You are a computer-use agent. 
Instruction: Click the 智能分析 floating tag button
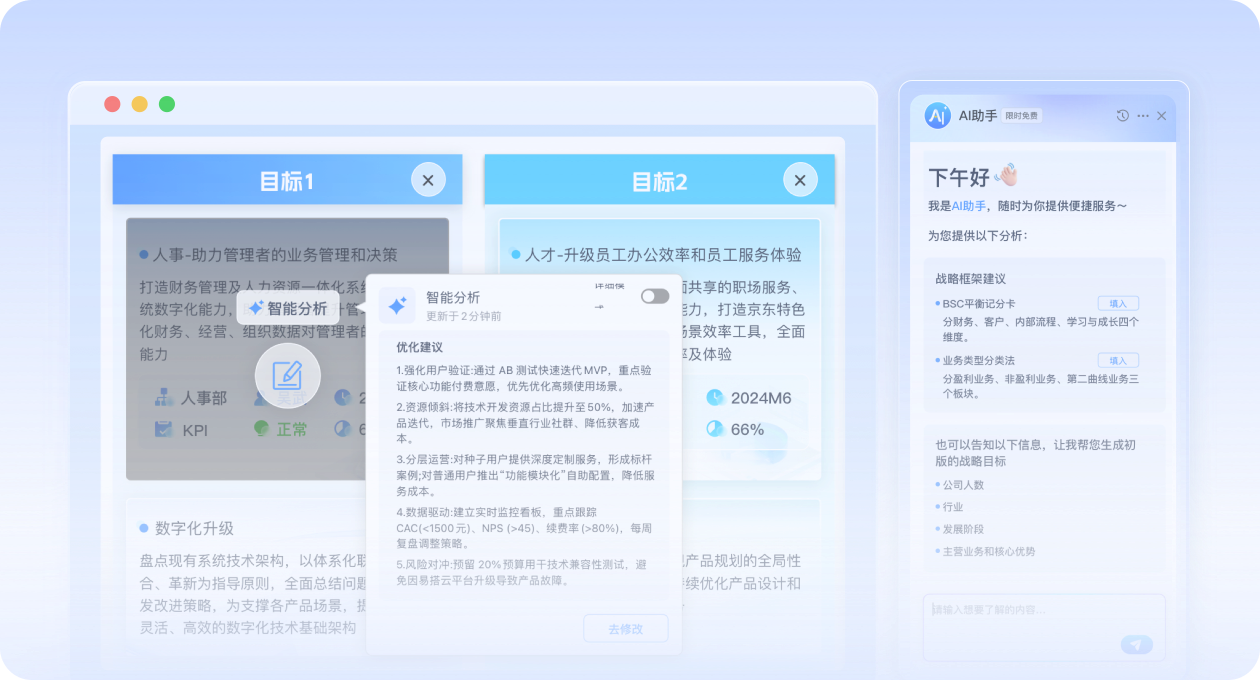click(288, 308)
